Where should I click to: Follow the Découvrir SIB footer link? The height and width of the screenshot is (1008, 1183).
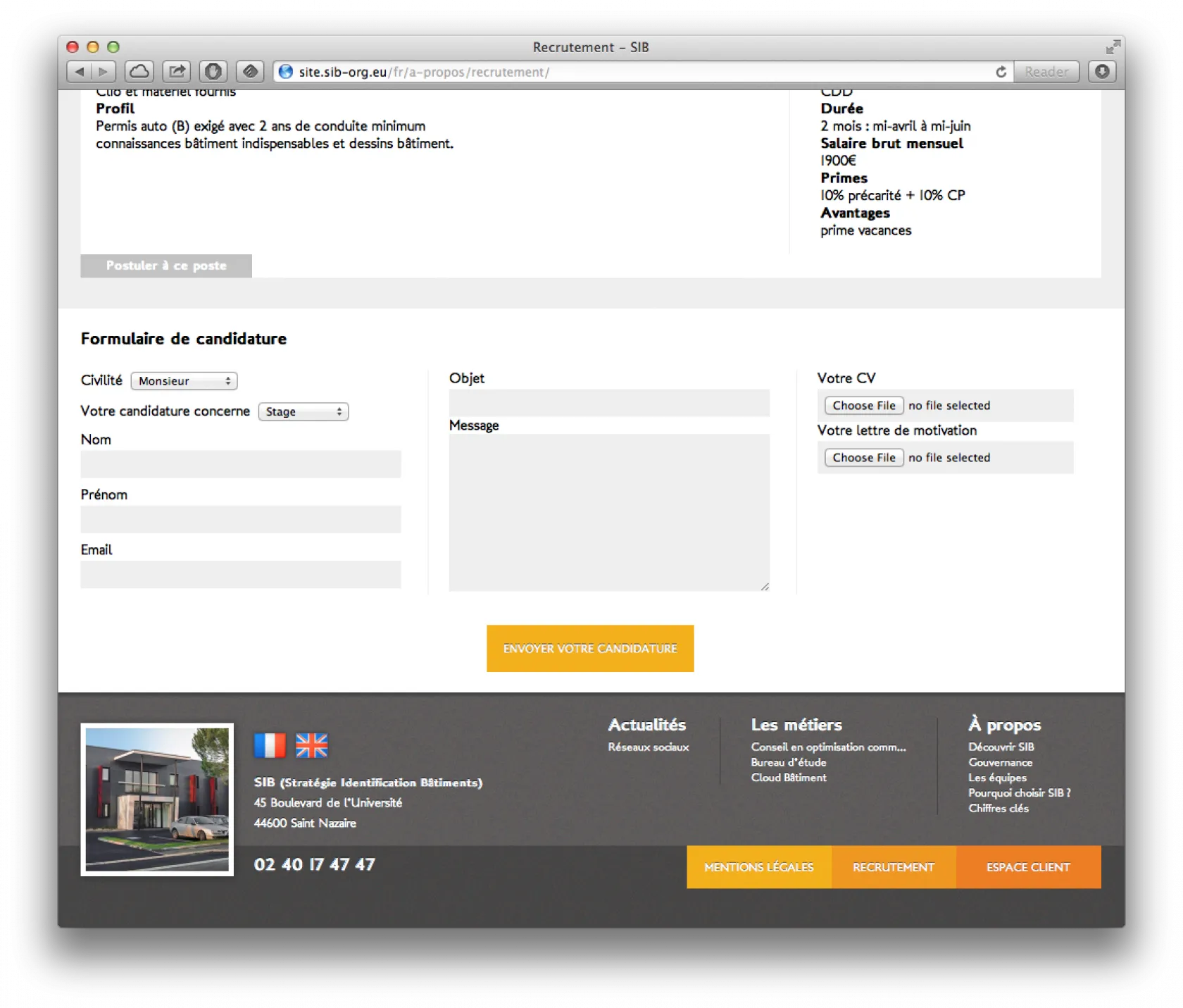coord(1001,747)
